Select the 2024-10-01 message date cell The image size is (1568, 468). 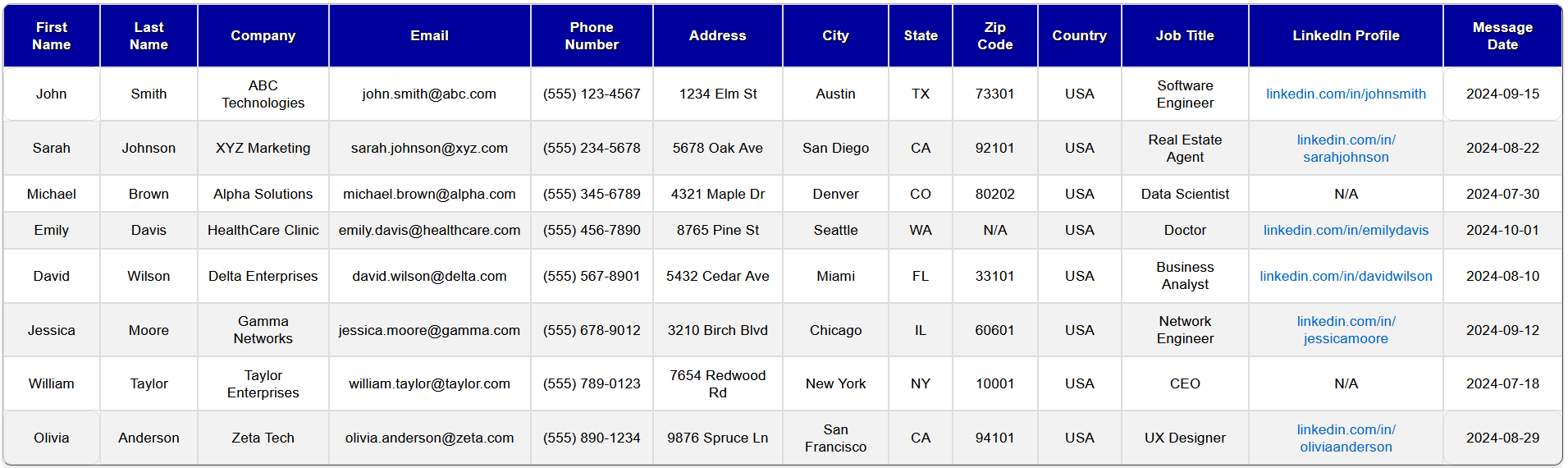[x=1502, y=231]
